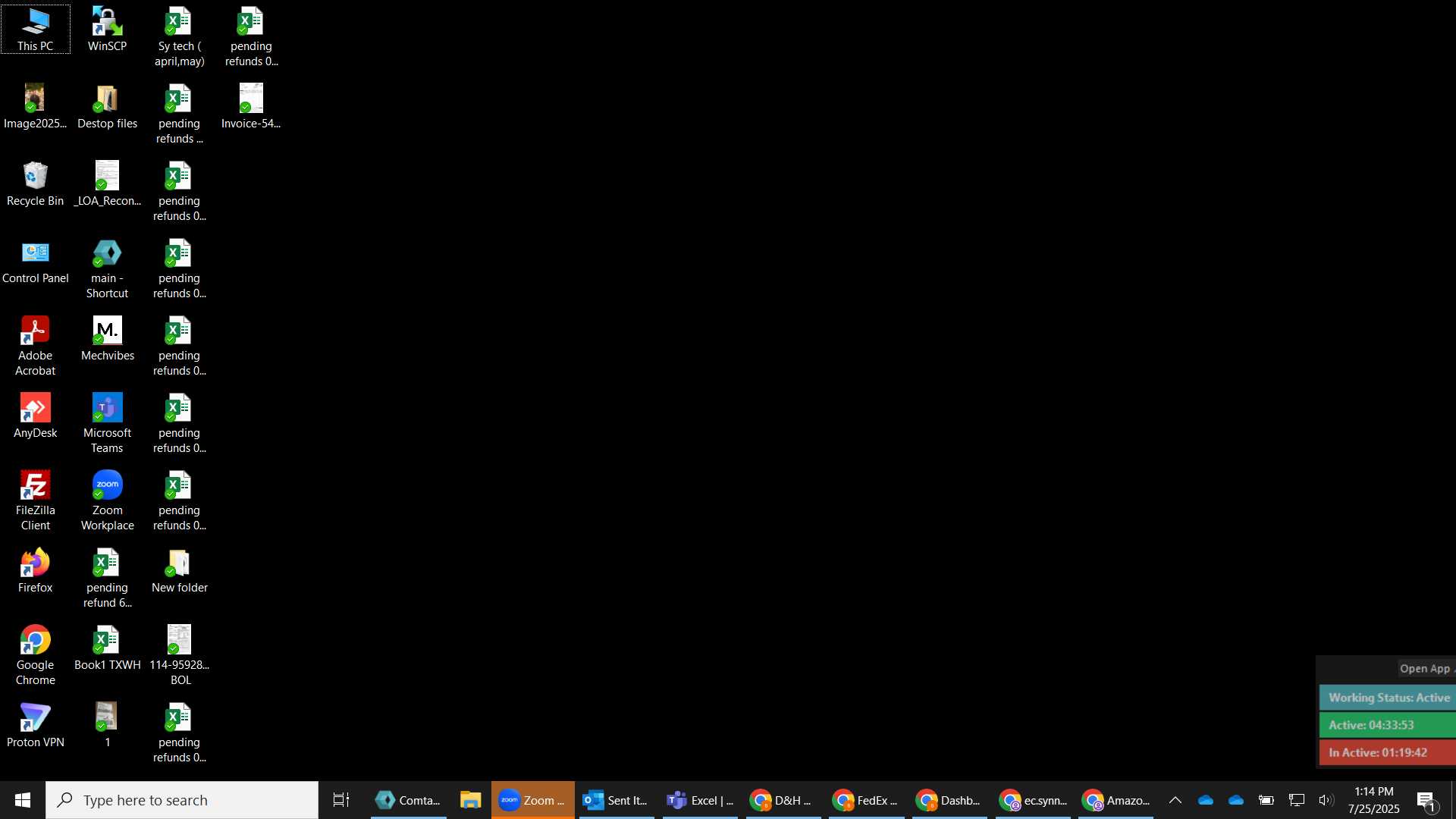Switch to the ec.synn... Chrome window
Viewport: 1456px width, 819px height.
[1033, 800]
